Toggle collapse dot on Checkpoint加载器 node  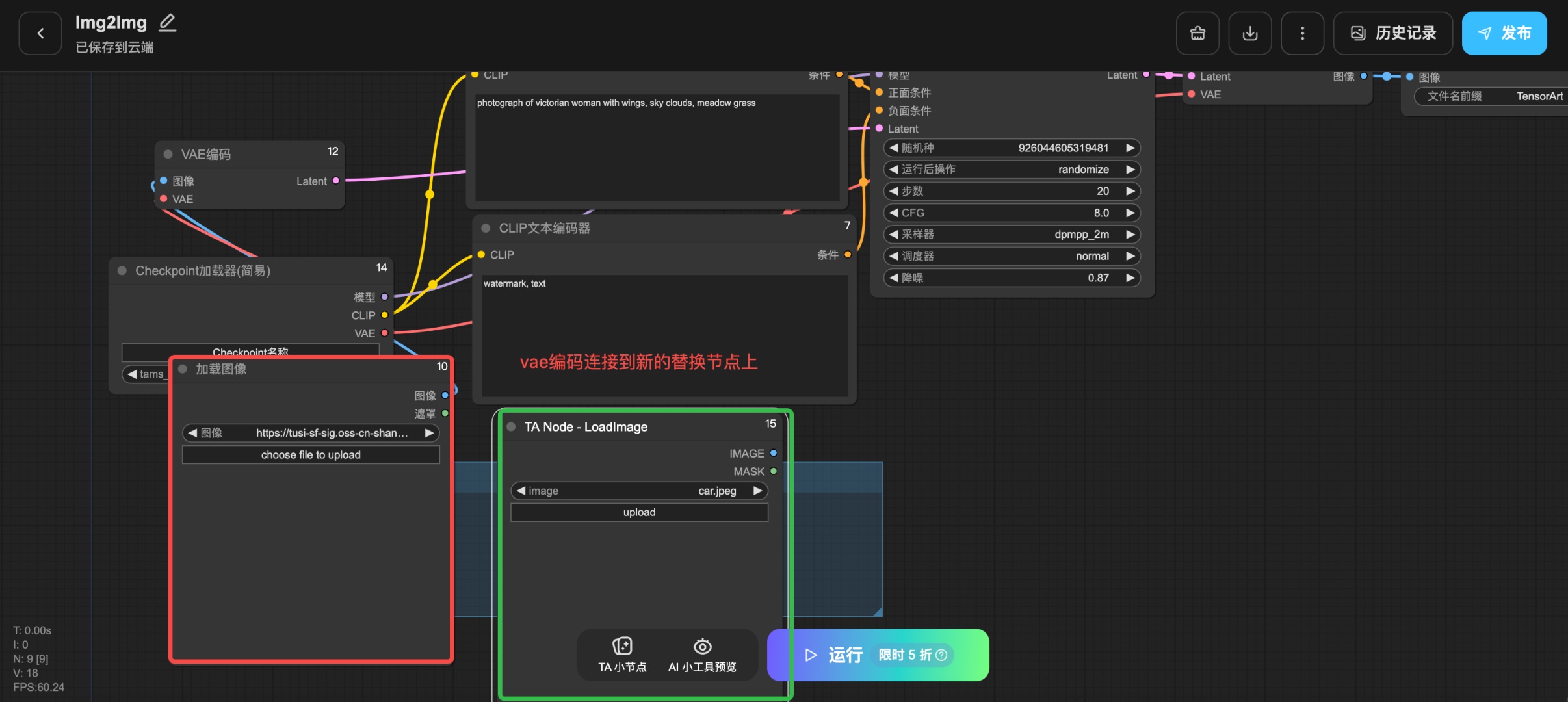click(x=122, y=270)
